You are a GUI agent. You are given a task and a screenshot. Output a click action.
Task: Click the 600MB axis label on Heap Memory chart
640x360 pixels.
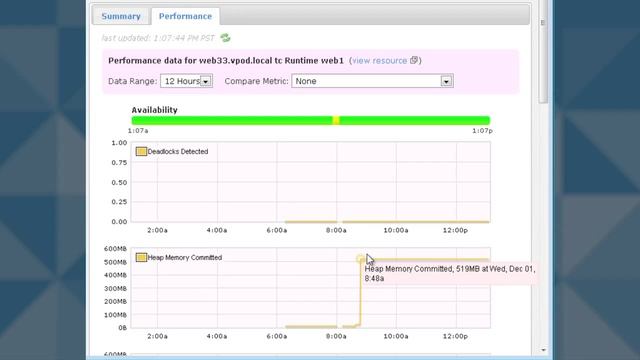pos(116,249)
